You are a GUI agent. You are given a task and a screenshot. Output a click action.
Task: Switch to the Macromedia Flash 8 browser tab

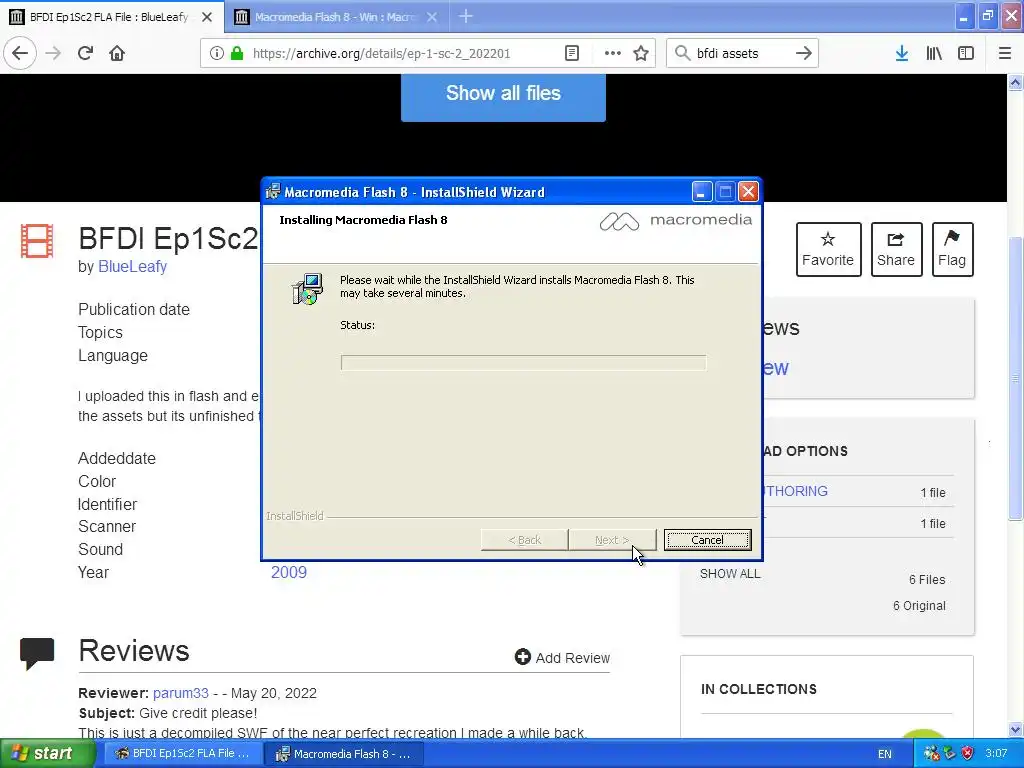click(336, 16)
